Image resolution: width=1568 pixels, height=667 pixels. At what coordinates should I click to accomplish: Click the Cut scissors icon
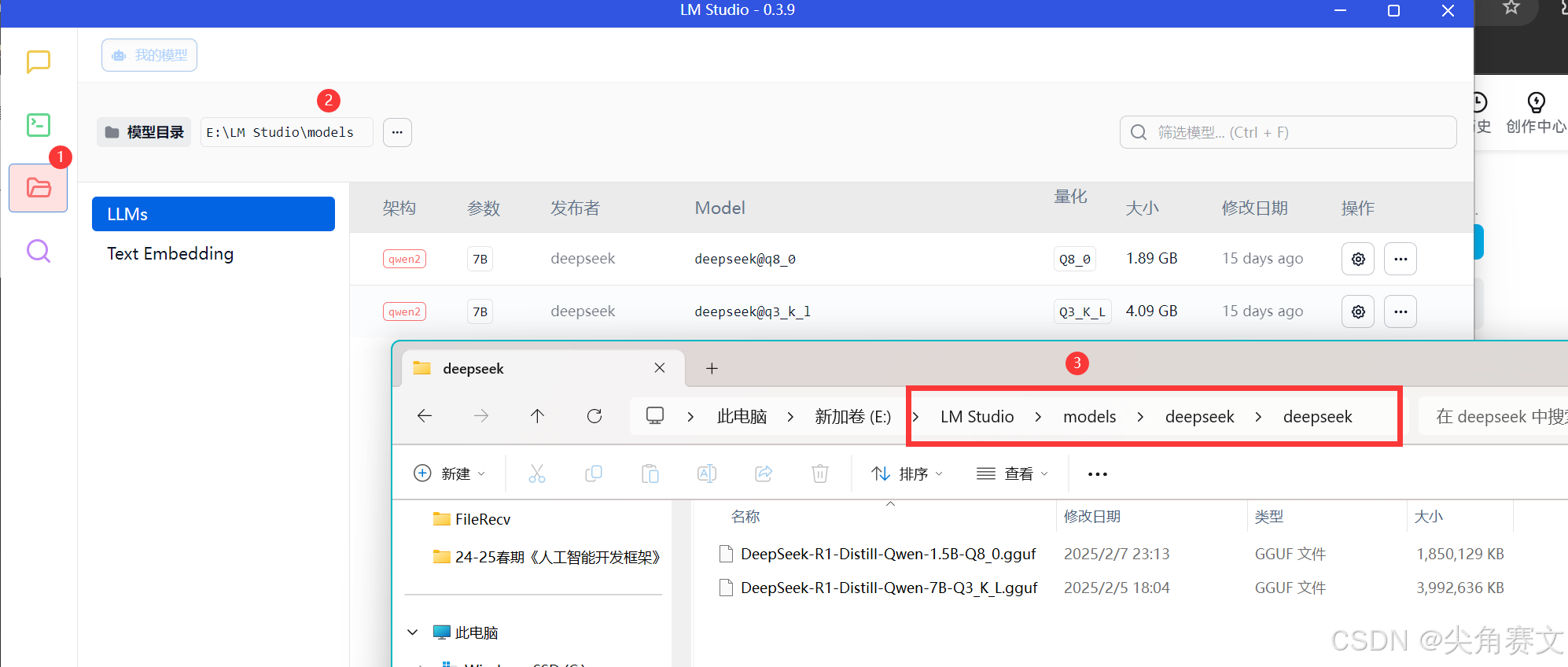[537, 474]
